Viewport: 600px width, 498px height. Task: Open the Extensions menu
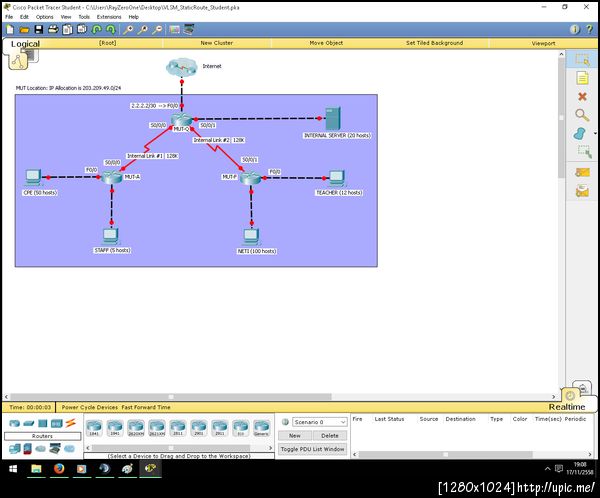(109, 17)
